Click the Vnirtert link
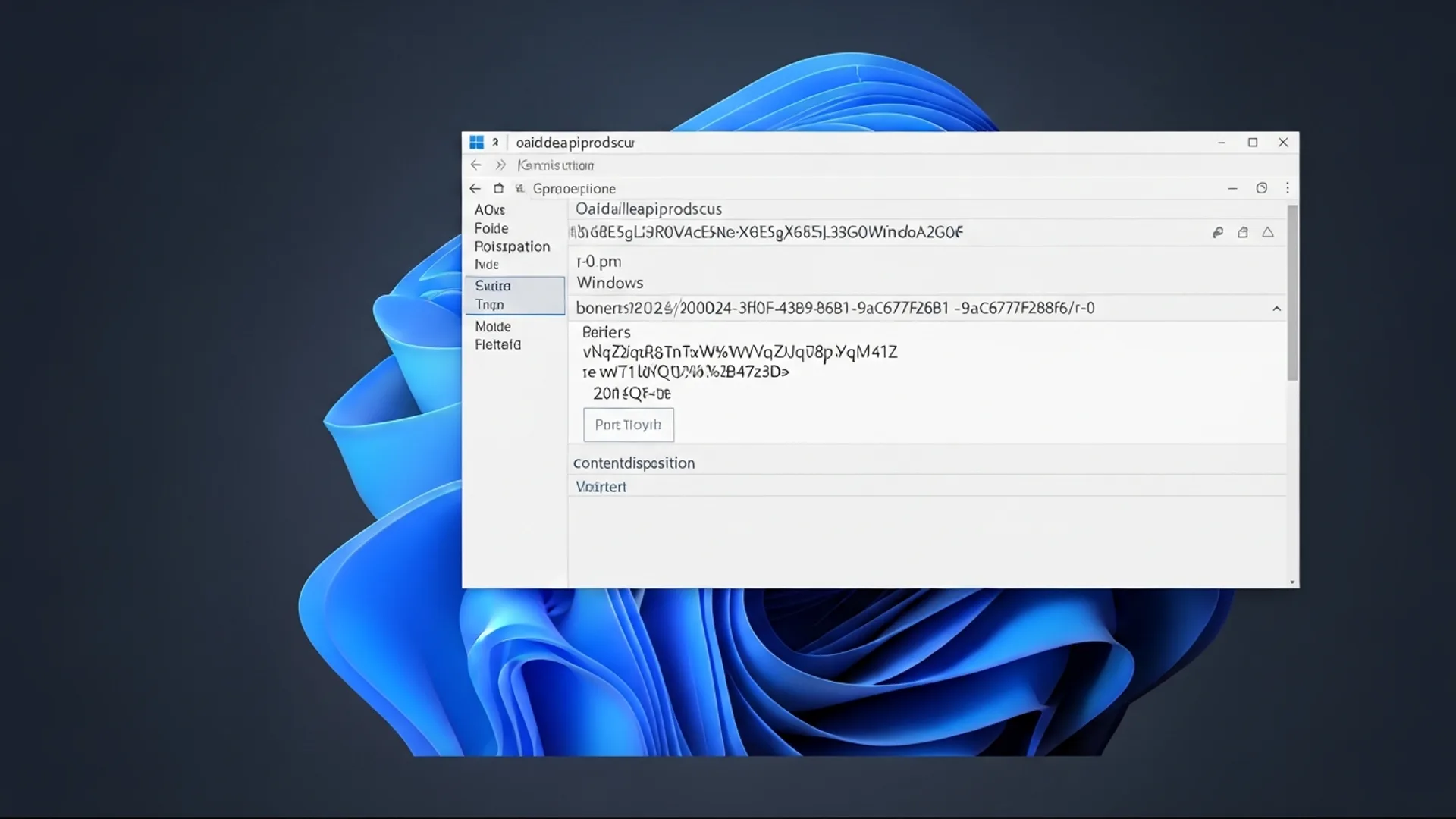The width and height of the screenshot is (1456, 819). pyautogui.click(x=601, y=487)
